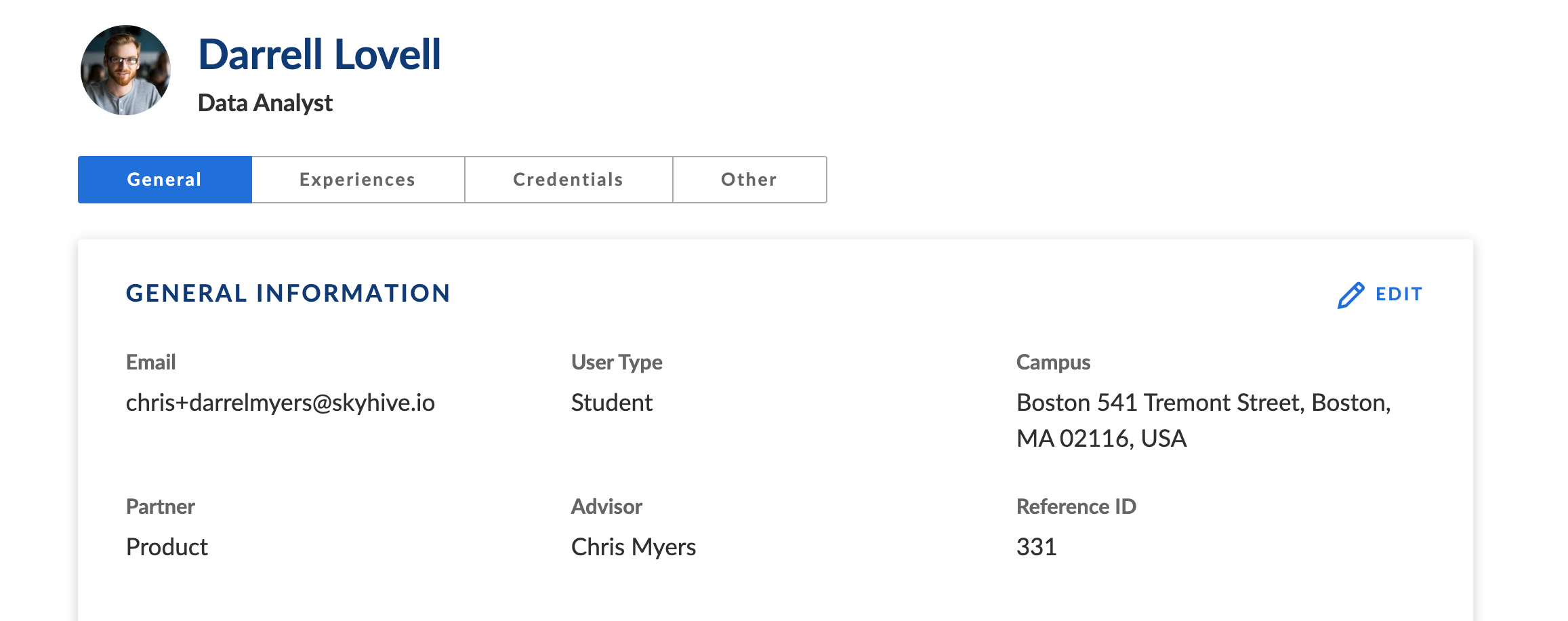Click the Reference ID value 331
This screenshot has width=1568, height=621.
(x=1036, y=547)
